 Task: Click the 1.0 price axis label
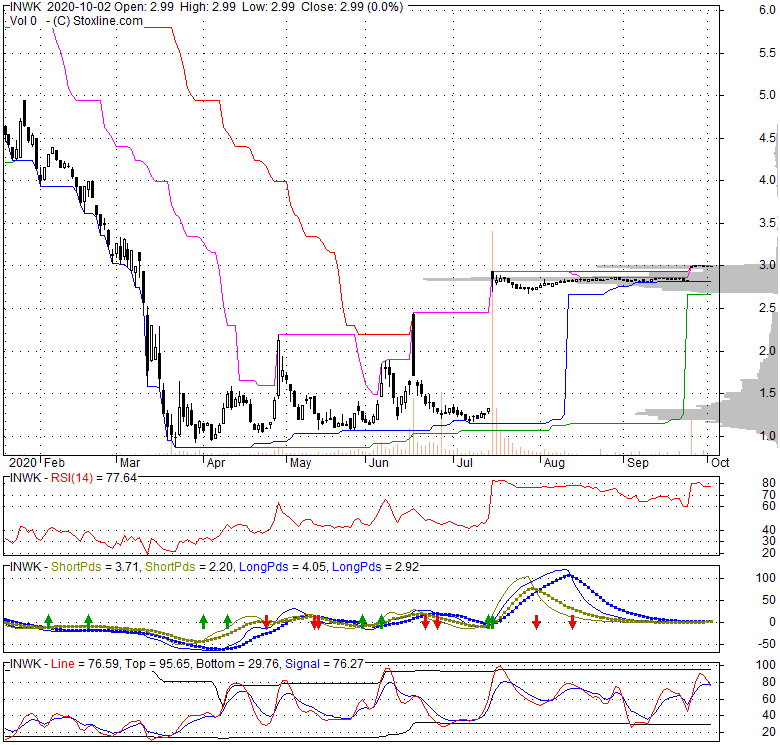click(x=768, y=436)
